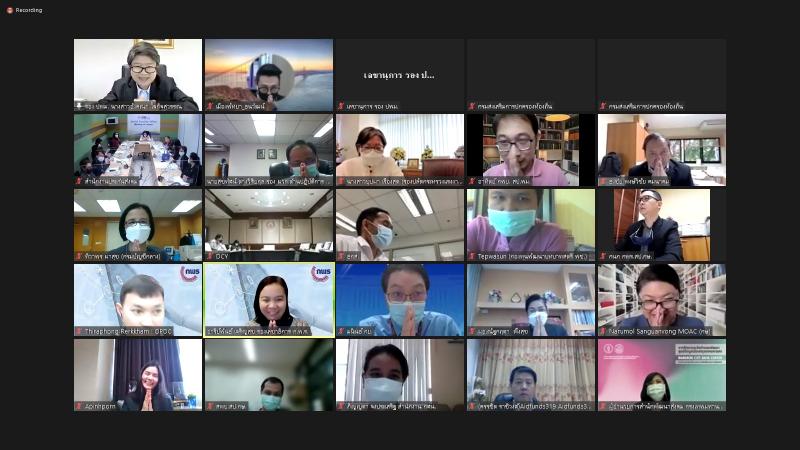The height and width of the screenshot is (450, 800).
Task: Click the "Apinporn" name label
Action: click(x=101, y=406)
